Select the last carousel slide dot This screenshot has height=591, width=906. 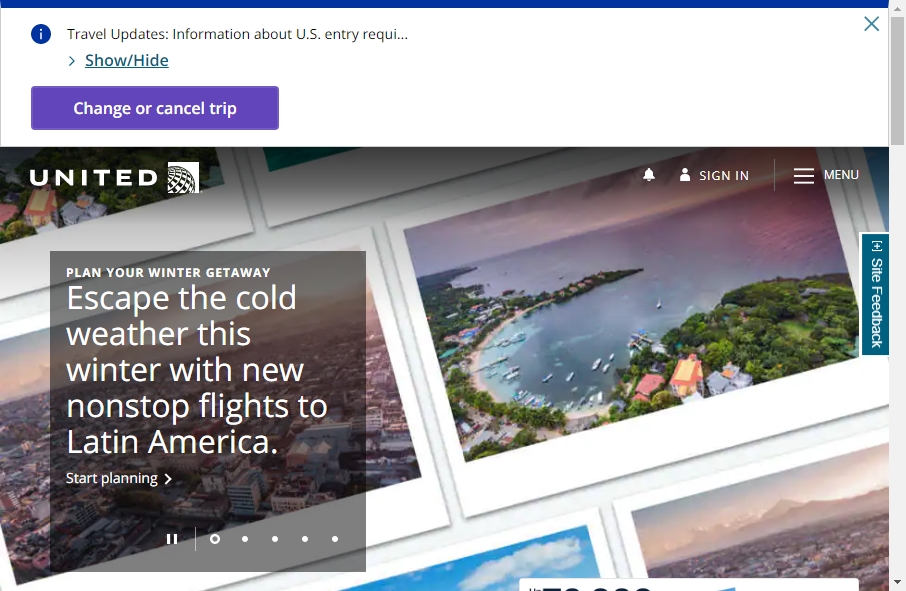click(x=335, y=539)
